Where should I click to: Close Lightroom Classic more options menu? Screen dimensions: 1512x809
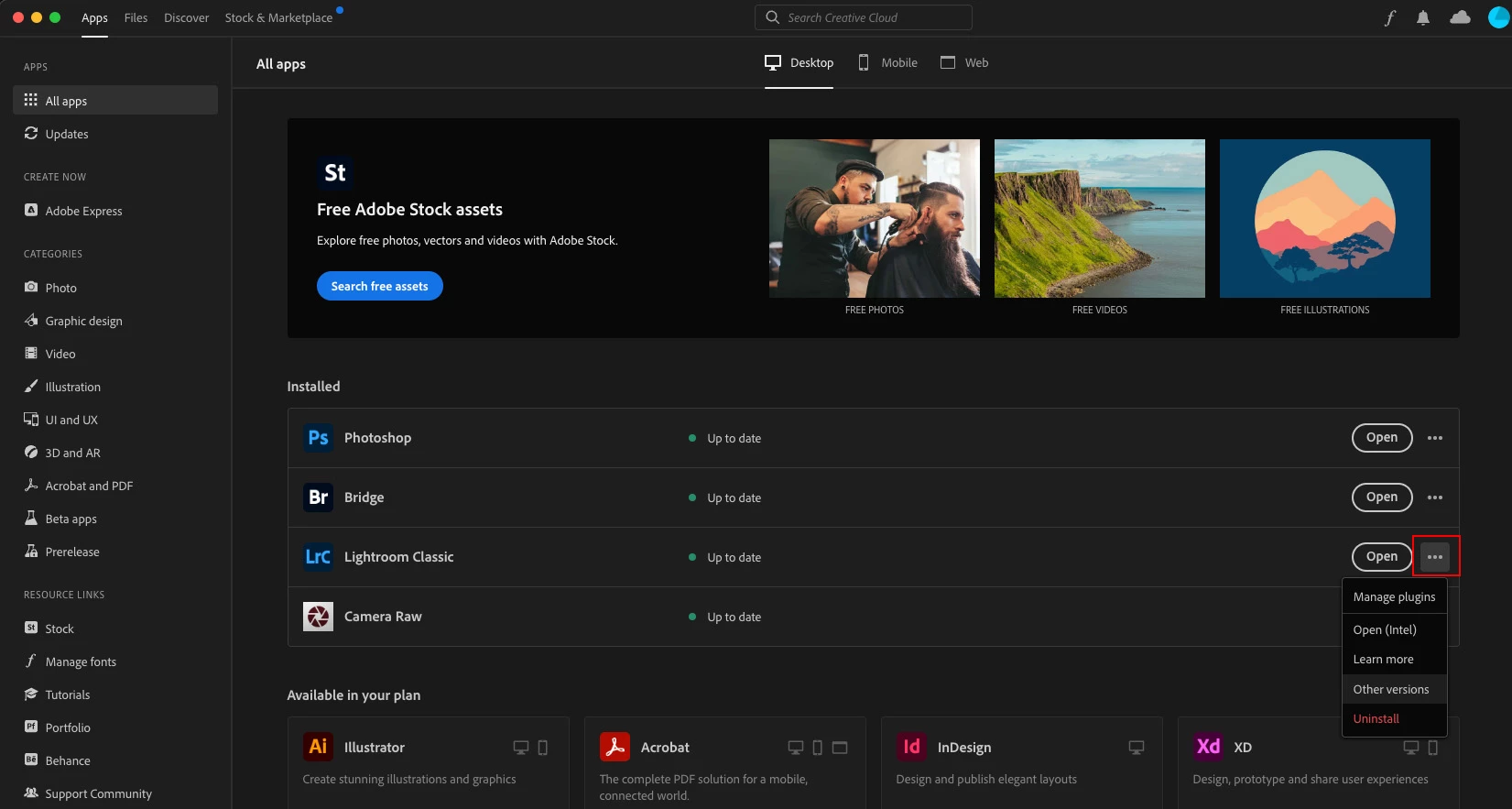(x=1435, y=557)
